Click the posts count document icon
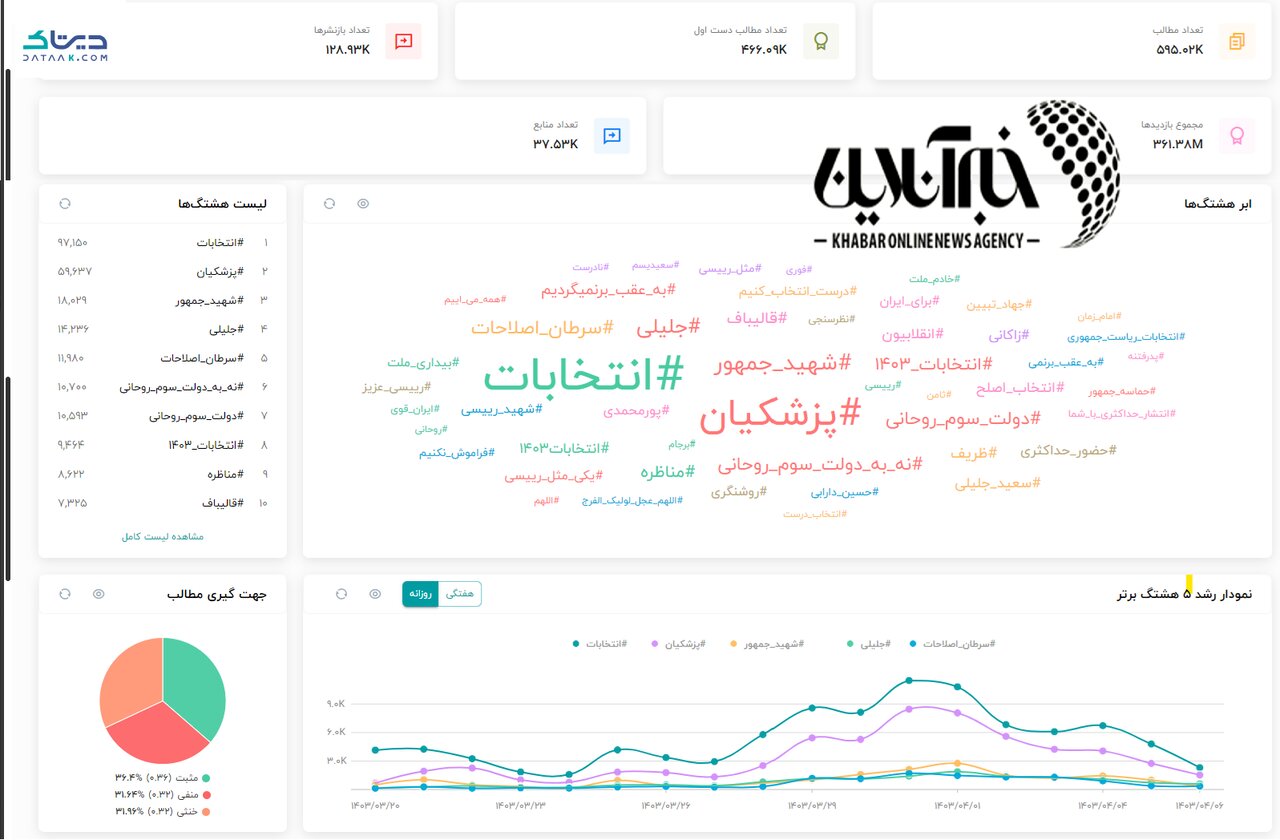Image resolution: width=1280 pixels, height=840 pixels. 1237,41
